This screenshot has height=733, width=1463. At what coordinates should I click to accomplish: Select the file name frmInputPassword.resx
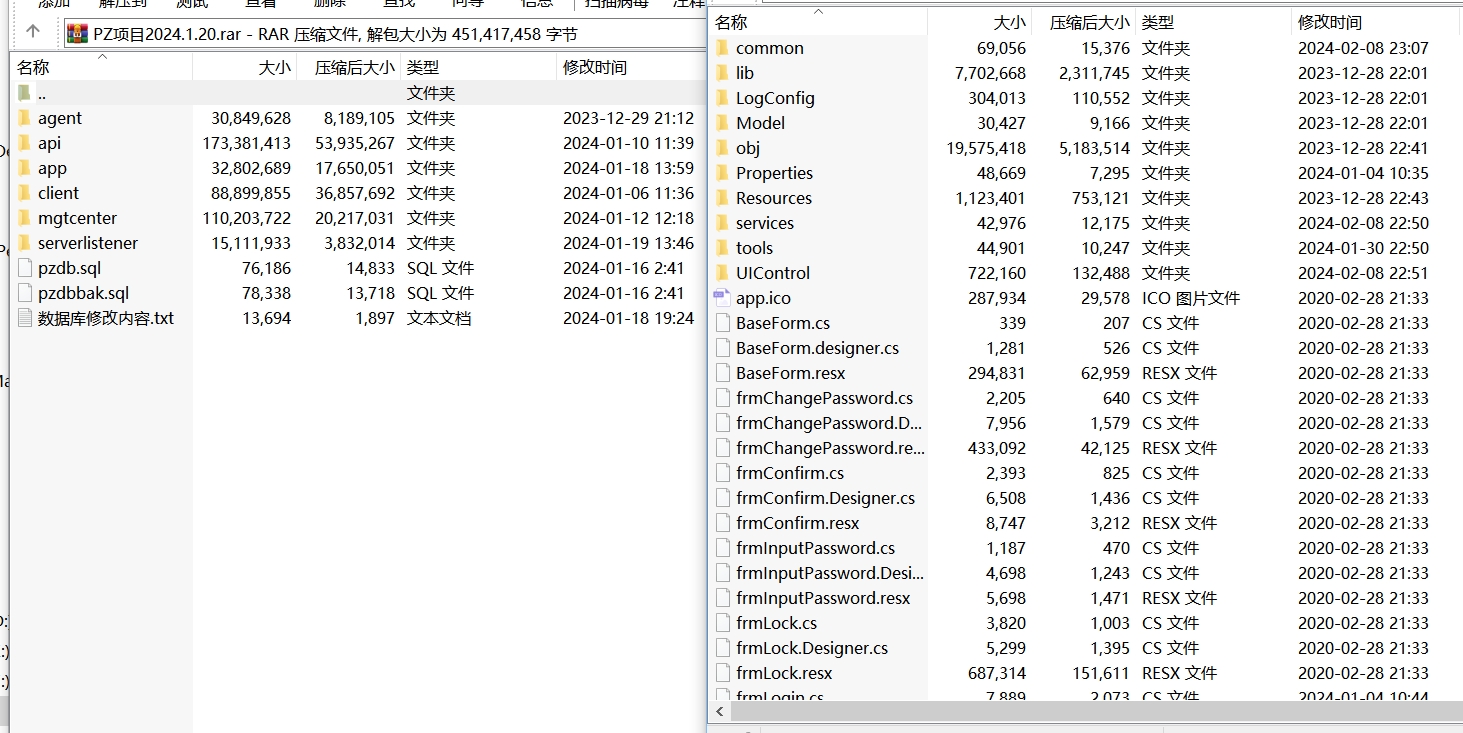(x=823, y=598)
